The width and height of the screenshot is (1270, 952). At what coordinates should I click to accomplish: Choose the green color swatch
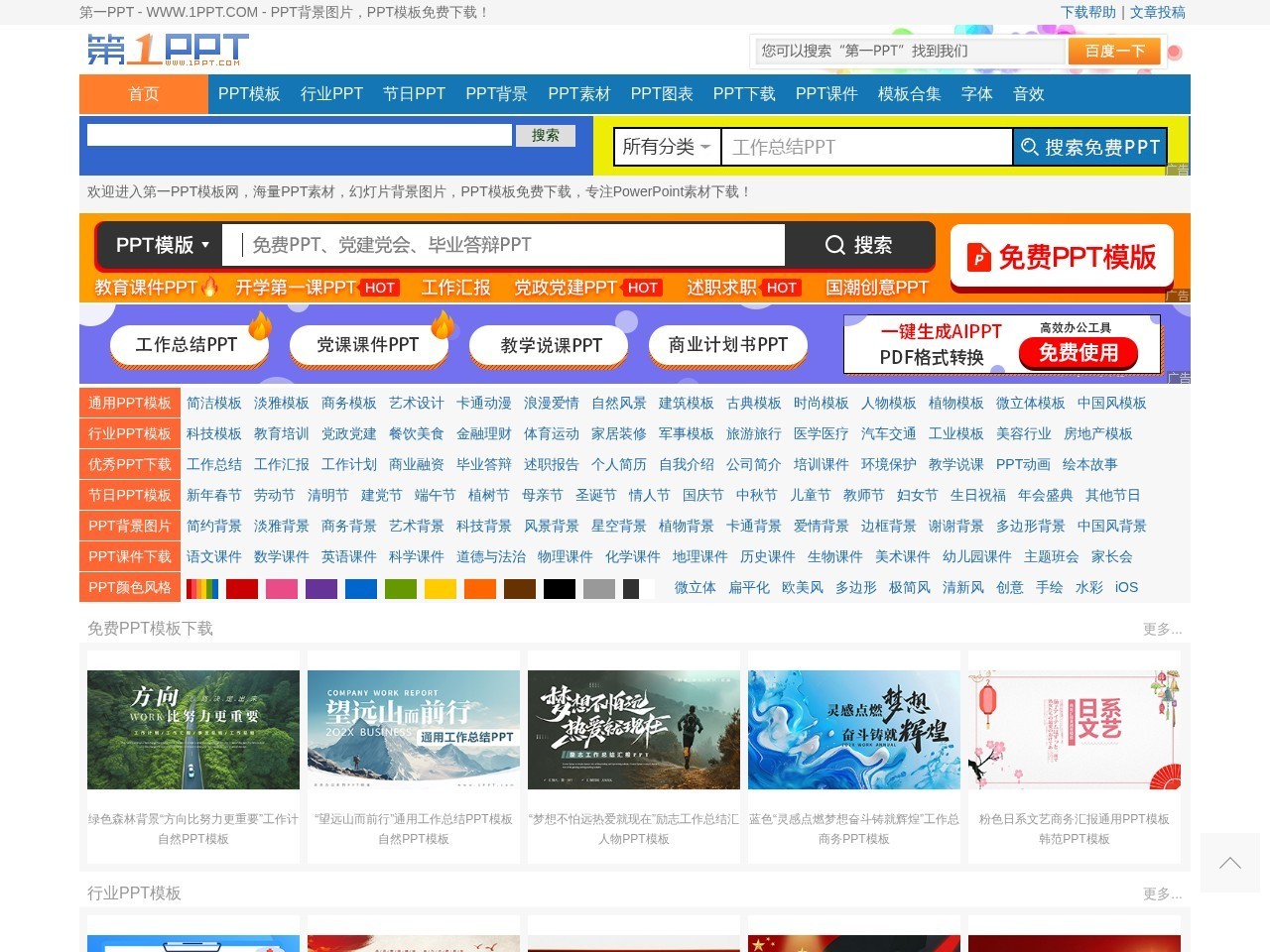coord(401,588)
